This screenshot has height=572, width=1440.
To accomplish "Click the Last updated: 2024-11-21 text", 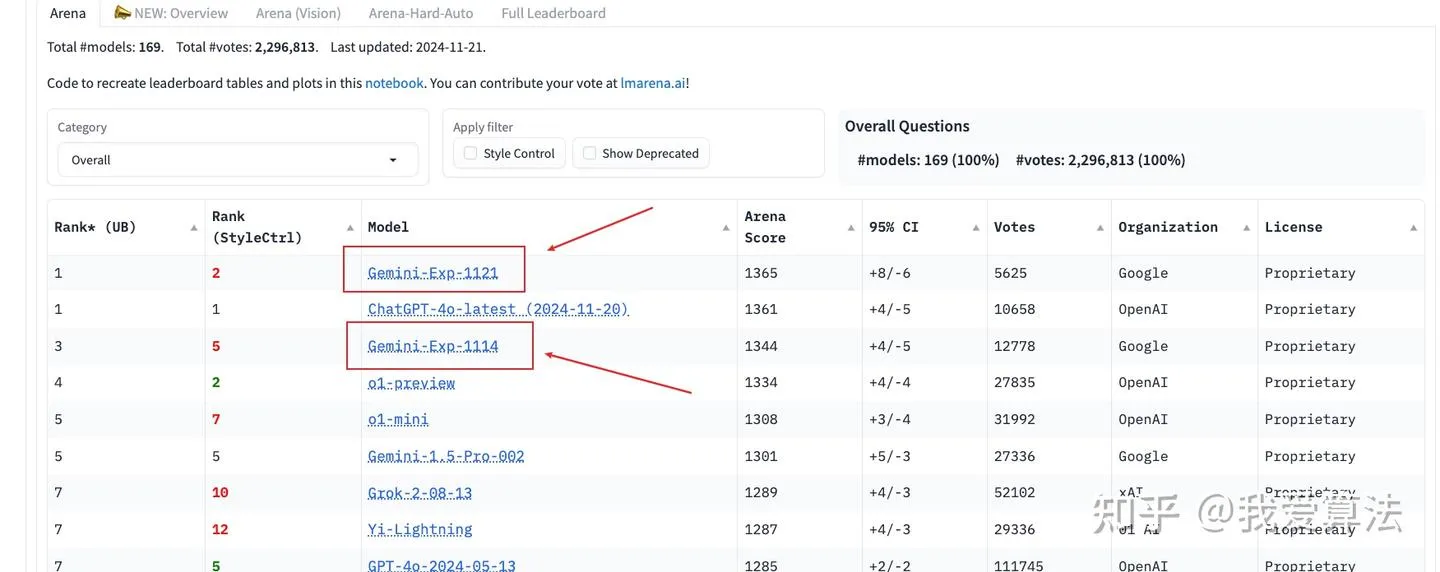I will coord(408,47).
